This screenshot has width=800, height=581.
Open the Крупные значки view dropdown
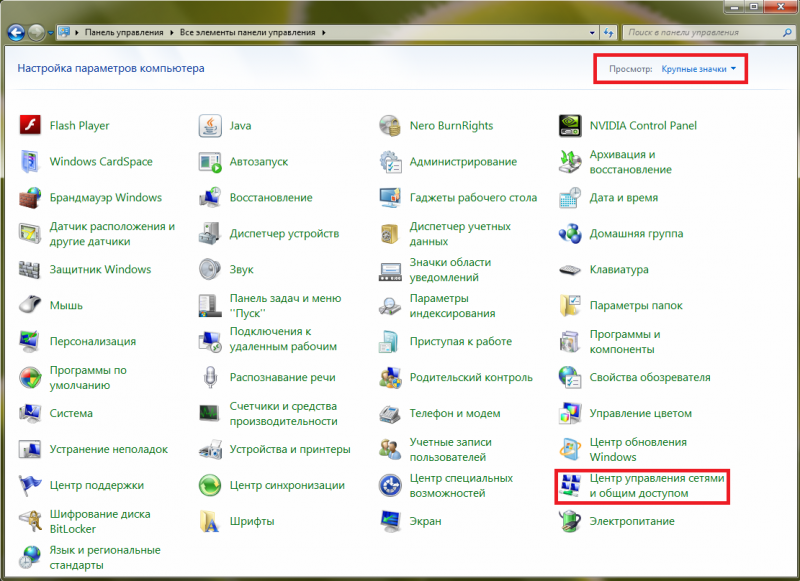point(698,69)
